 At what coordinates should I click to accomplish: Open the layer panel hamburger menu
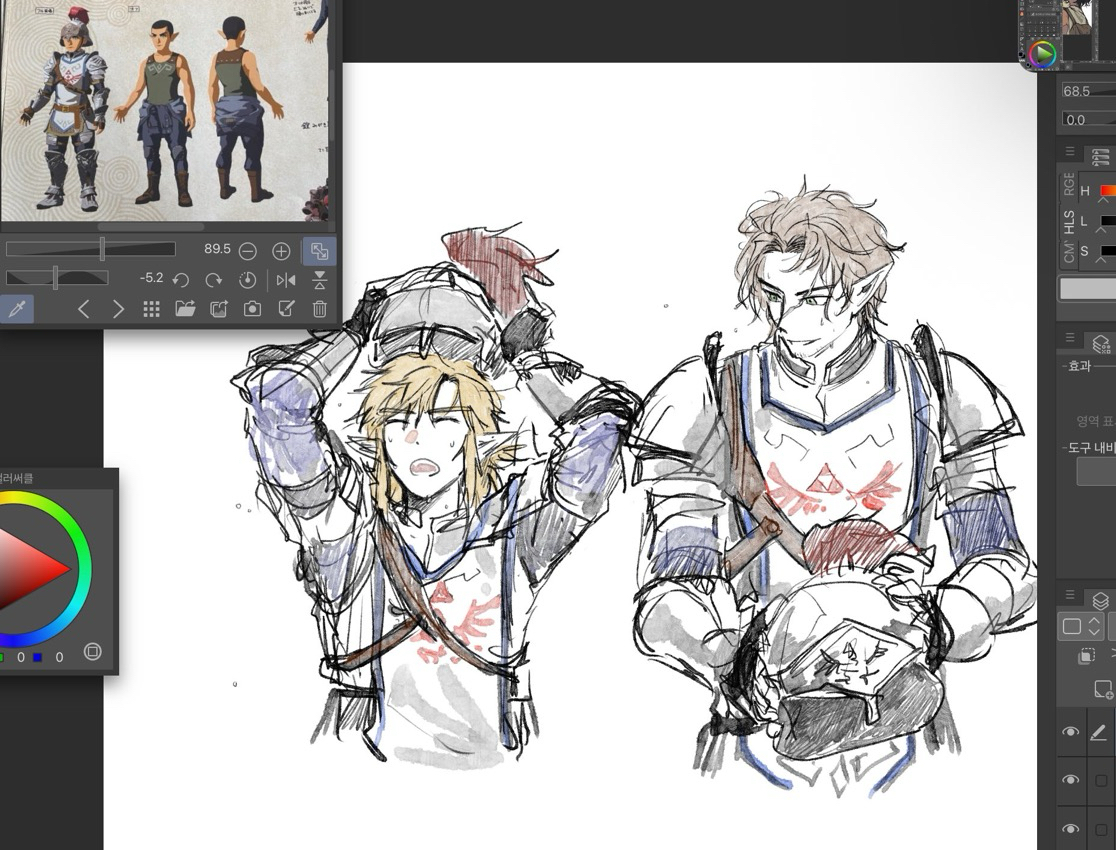(x=1069, y=596)
